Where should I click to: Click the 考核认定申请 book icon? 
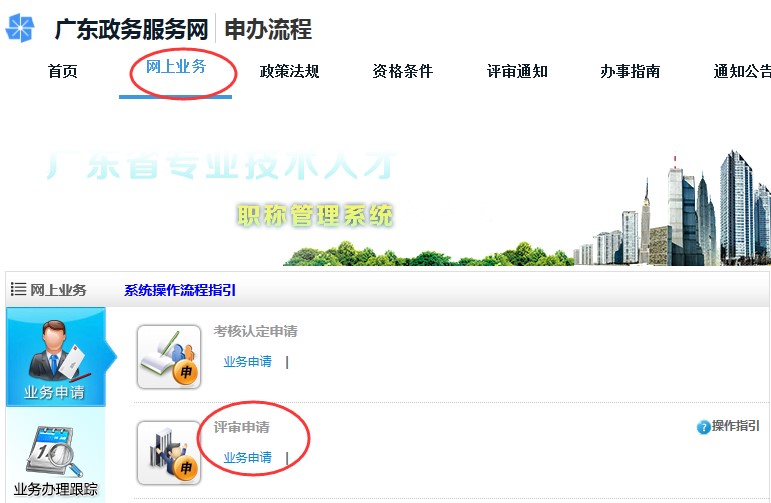click(169, 356)
